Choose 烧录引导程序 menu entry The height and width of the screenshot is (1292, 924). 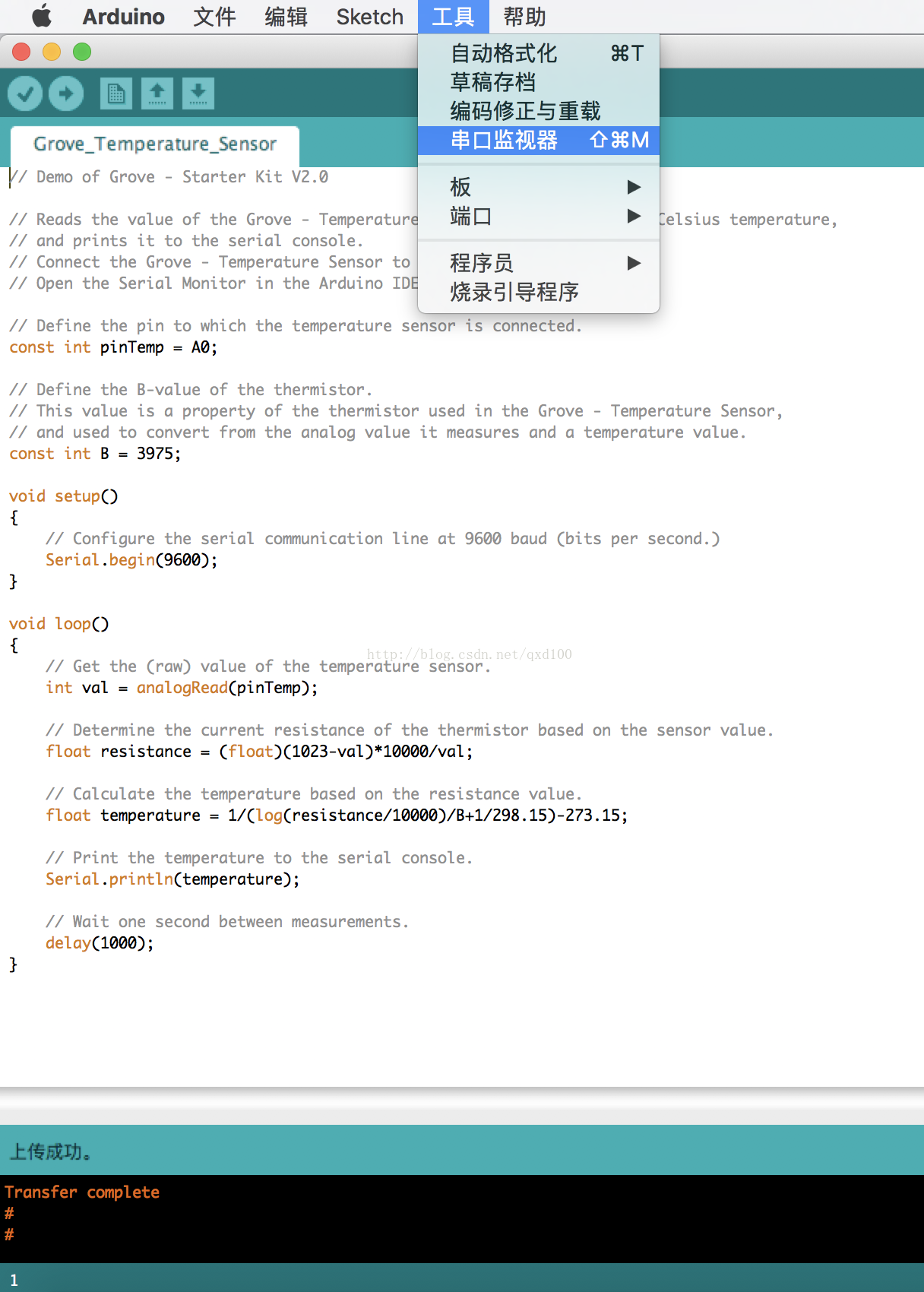coord(539,292)
